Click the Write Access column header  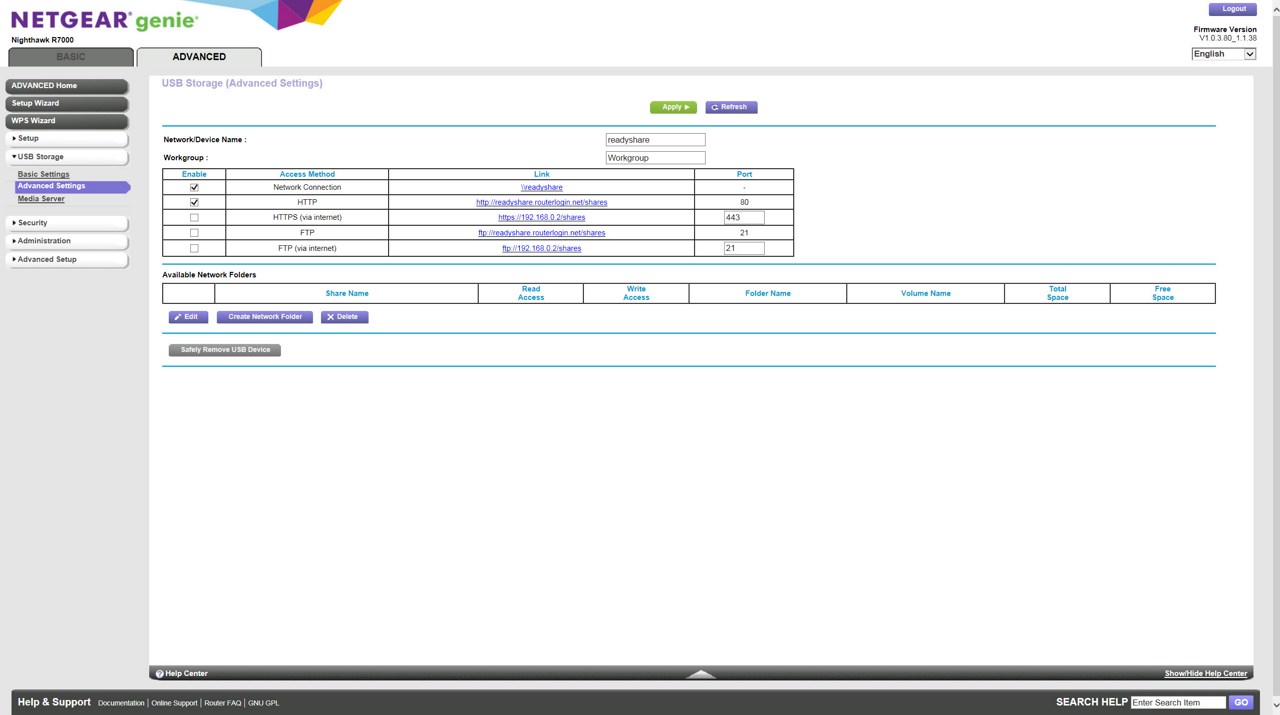636,293
